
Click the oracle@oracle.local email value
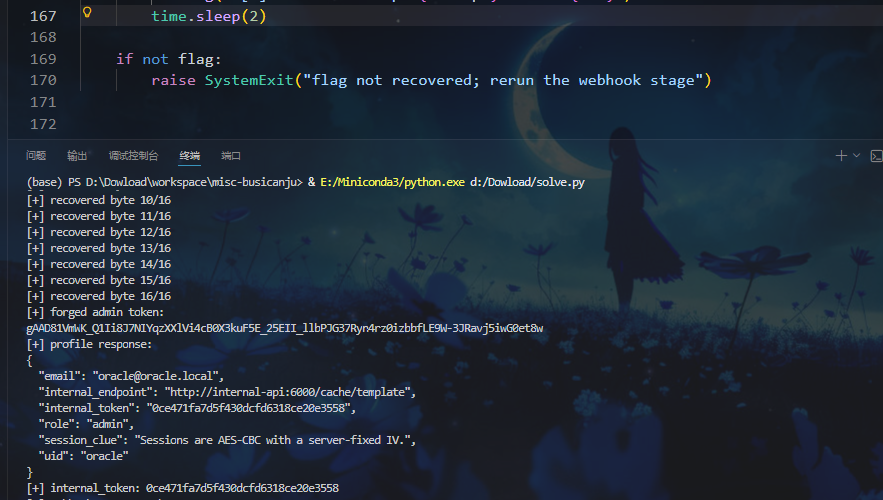click(158, 376)
